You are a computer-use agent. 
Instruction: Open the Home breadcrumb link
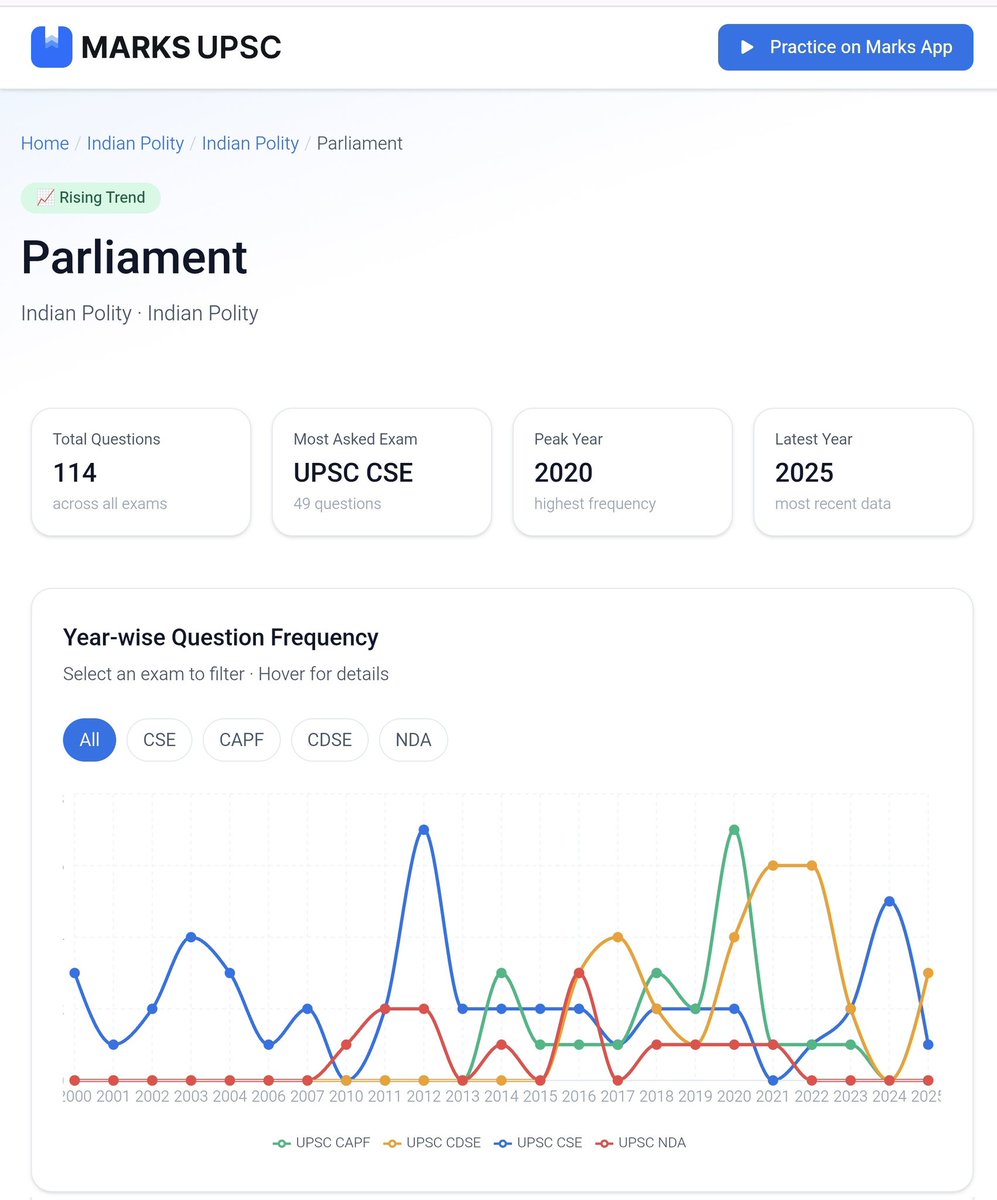[x=45, y=143]
